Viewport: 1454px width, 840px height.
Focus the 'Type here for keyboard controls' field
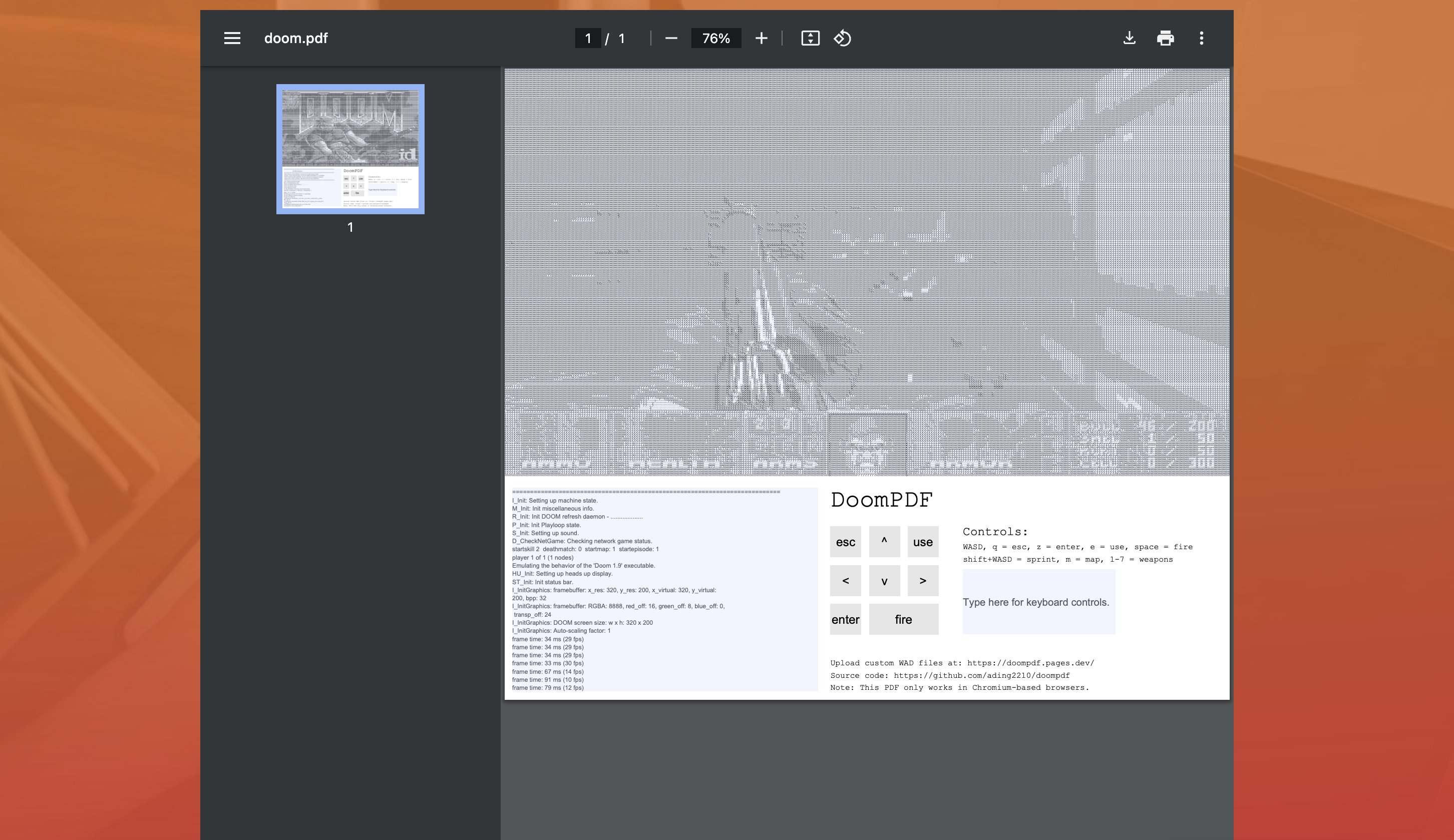[x=1038, y=602]
